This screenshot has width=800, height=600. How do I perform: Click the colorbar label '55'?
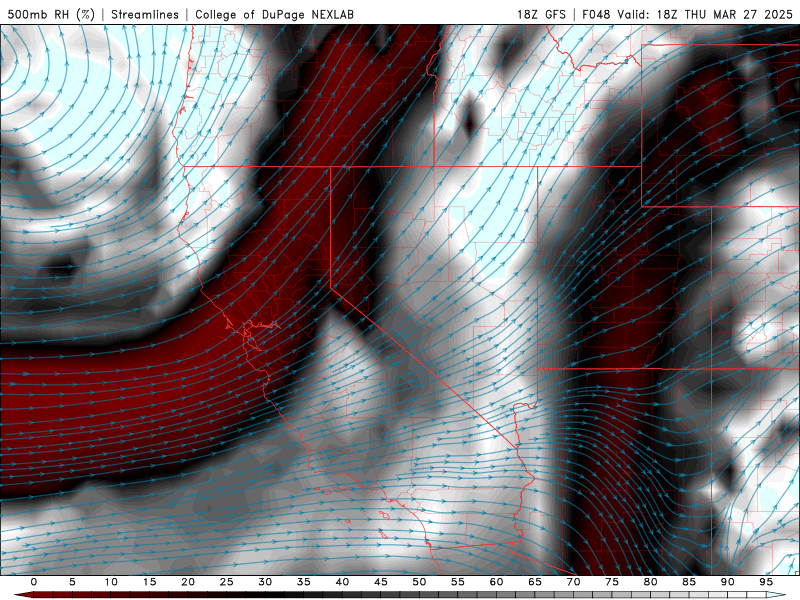tap(458, 582)
